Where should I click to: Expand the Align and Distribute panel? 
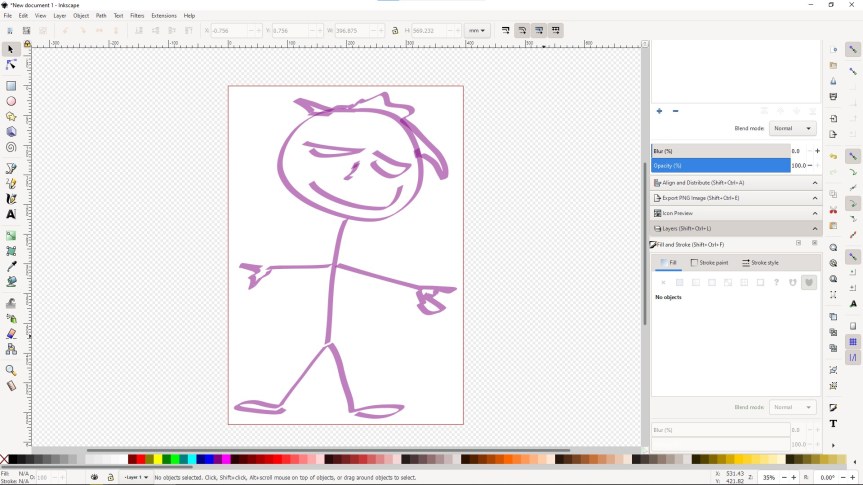coord(735,183)
